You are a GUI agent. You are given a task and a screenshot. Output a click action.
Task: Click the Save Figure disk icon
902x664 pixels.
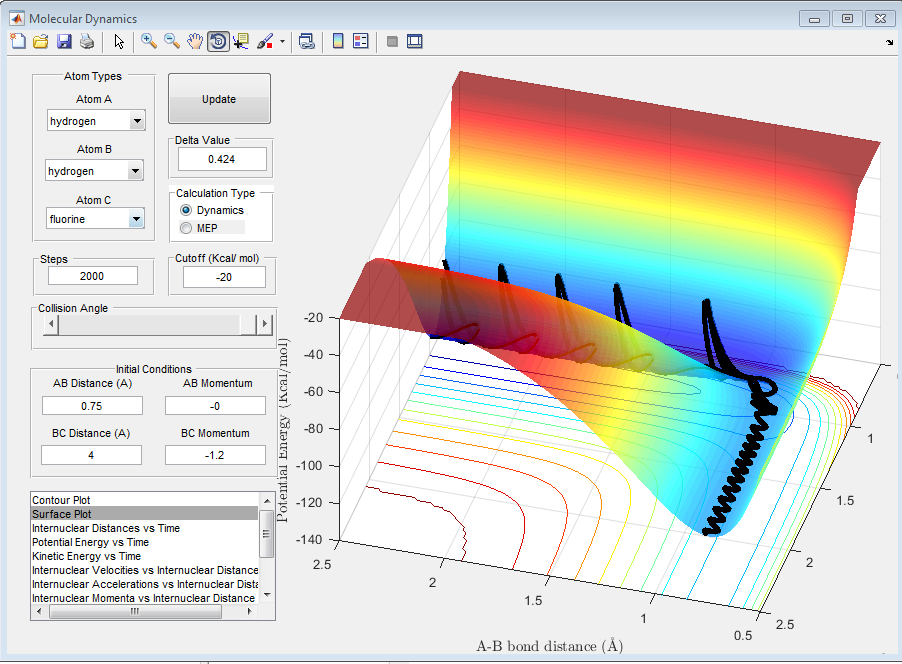pos(64,41)
